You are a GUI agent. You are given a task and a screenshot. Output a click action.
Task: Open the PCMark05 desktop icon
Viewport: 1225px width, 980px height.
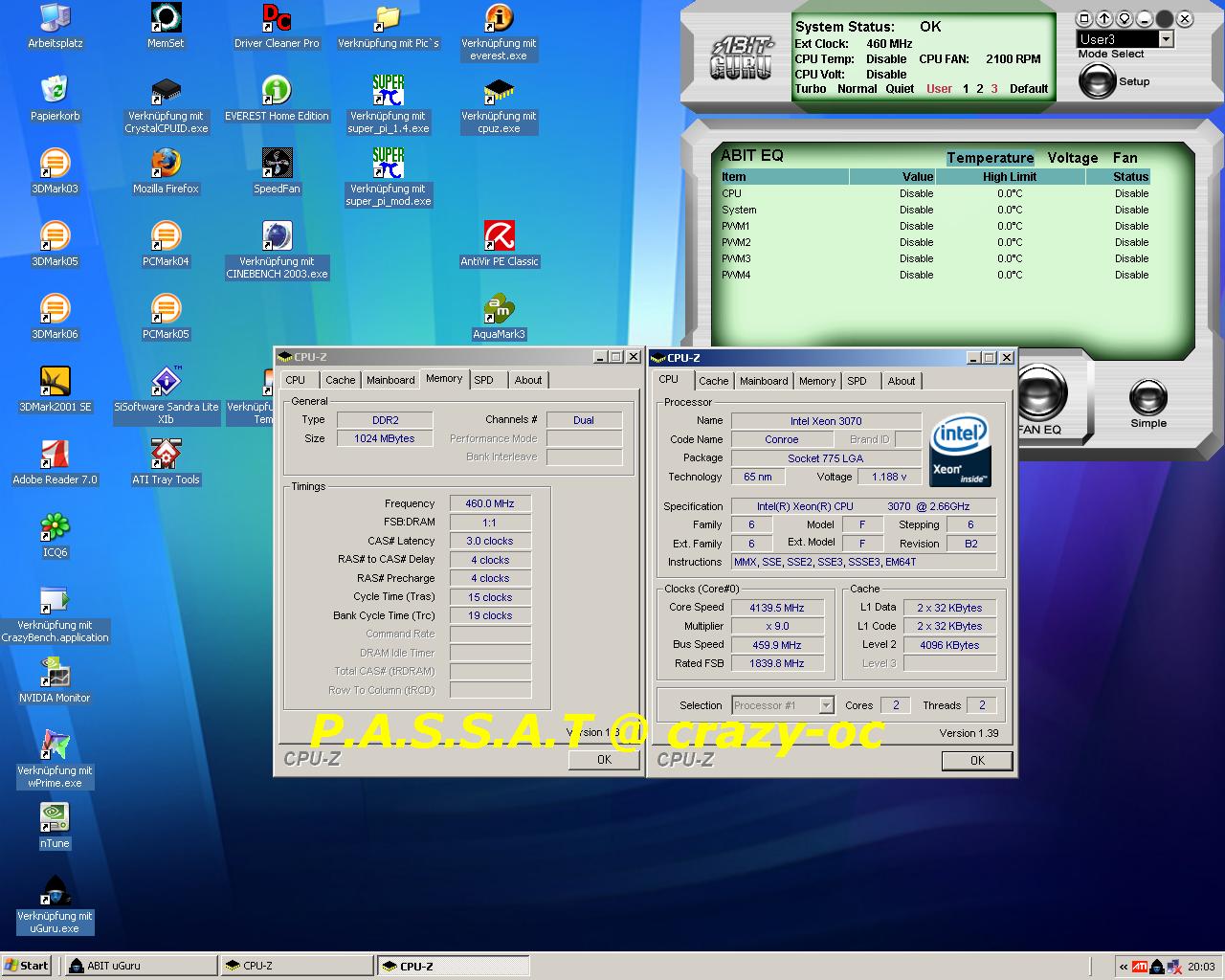point(166,317)
